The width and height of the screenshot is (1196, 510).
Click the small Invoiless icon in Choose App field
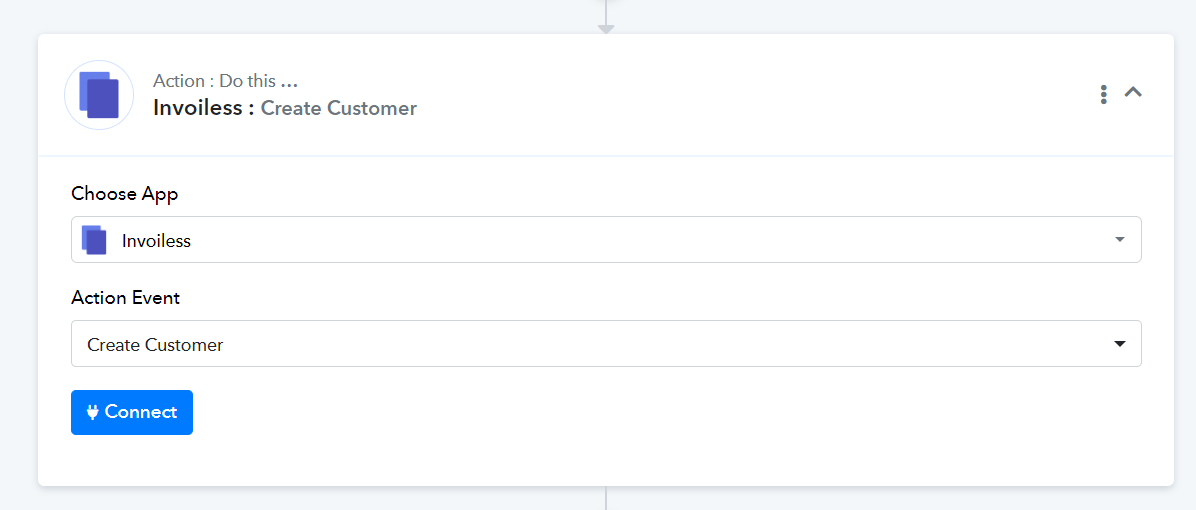click(94, 240)
